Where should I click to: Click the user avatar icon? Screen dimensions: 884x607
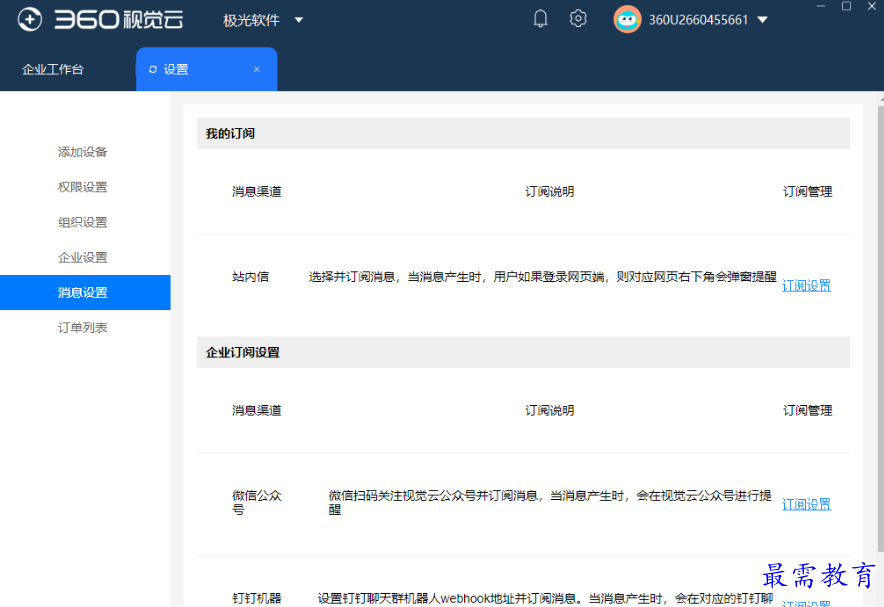click(627, 20)
